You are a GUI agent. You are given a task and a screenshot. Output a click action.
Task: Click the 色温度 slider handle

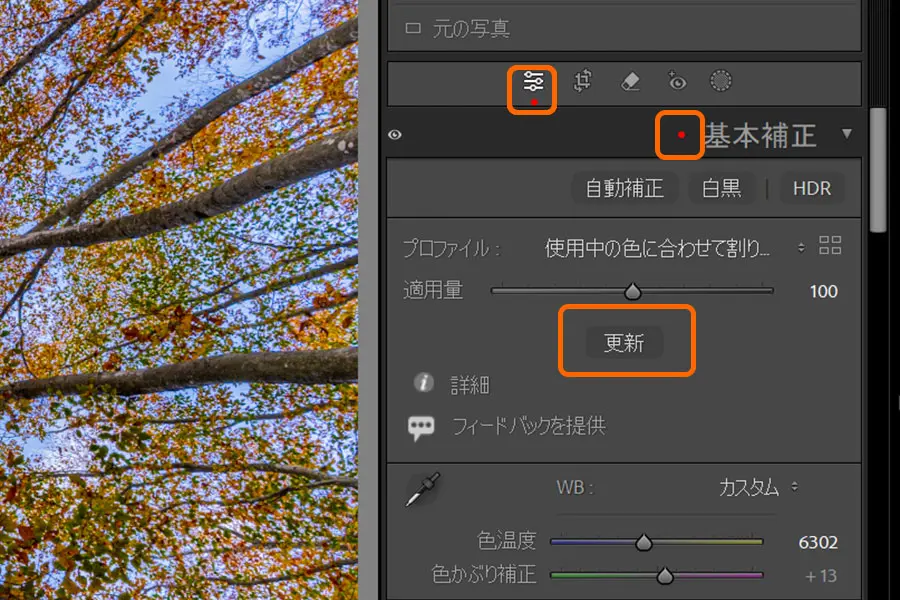pyautogui.click(x=644, y=542)
